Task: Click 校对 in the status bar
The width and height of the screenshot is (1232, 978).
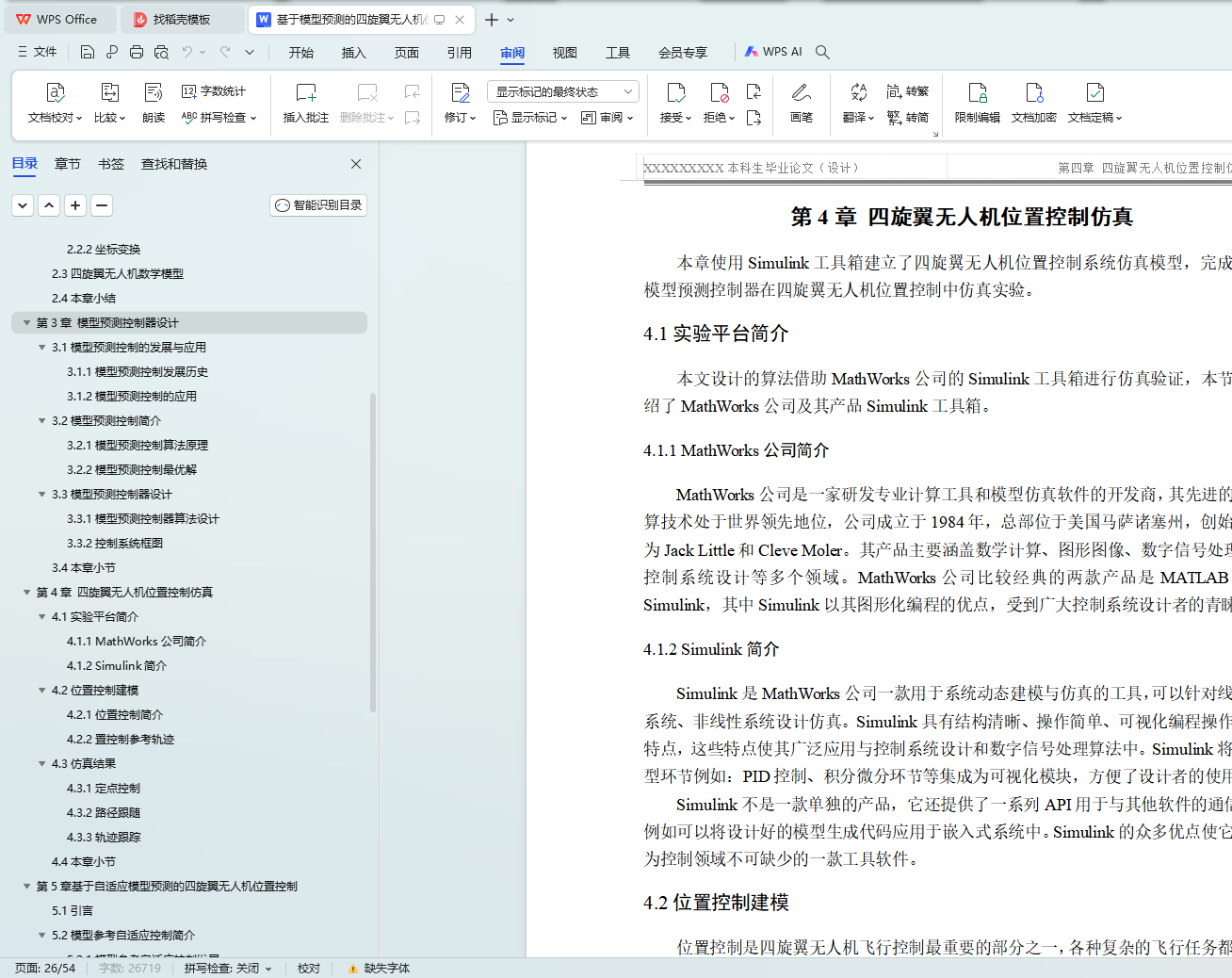Action: pyautogui.click(x=309, y=969)
